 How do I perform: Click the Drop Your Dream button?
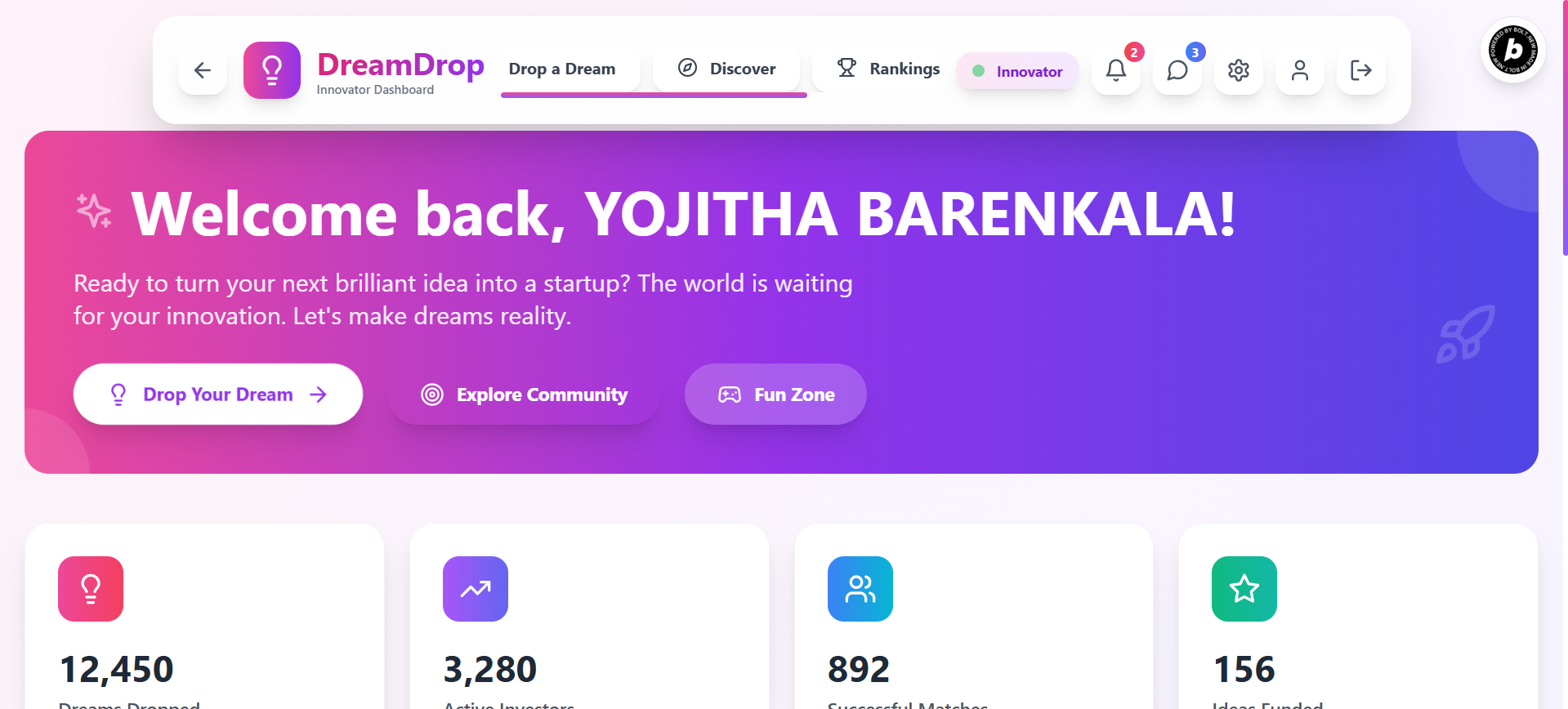pos(218,395)
